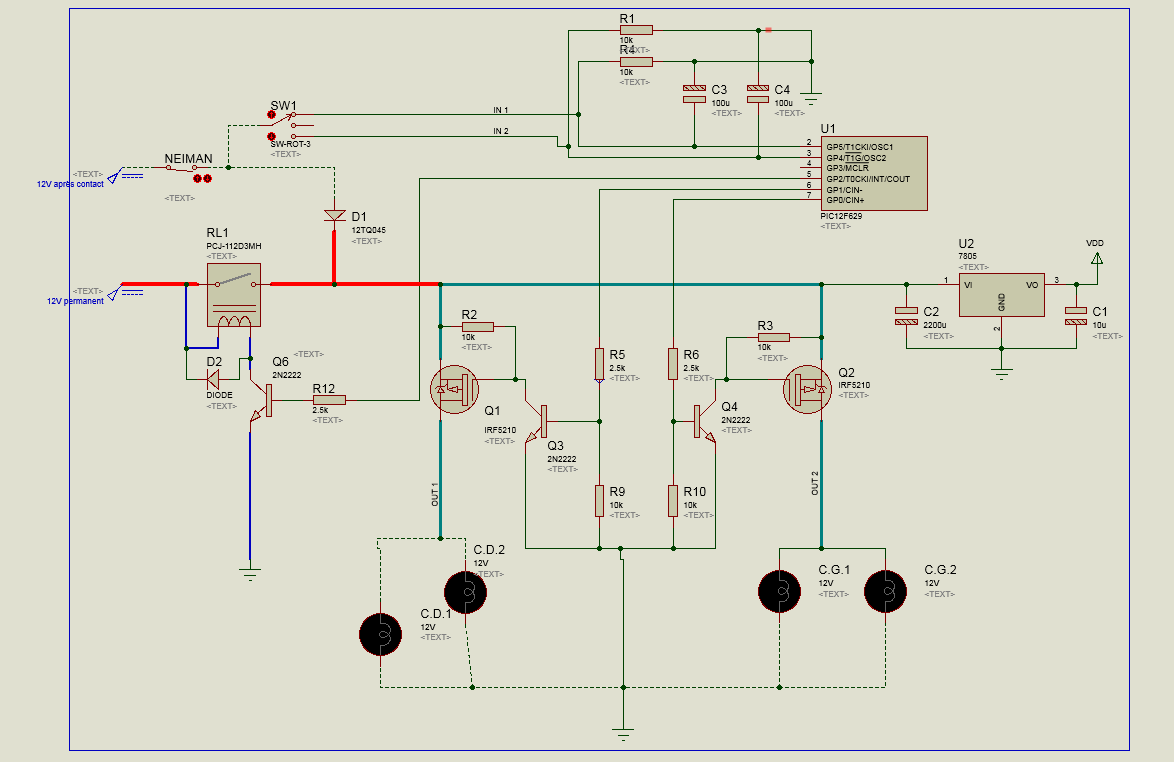Select diode D1 symbol

335,216
